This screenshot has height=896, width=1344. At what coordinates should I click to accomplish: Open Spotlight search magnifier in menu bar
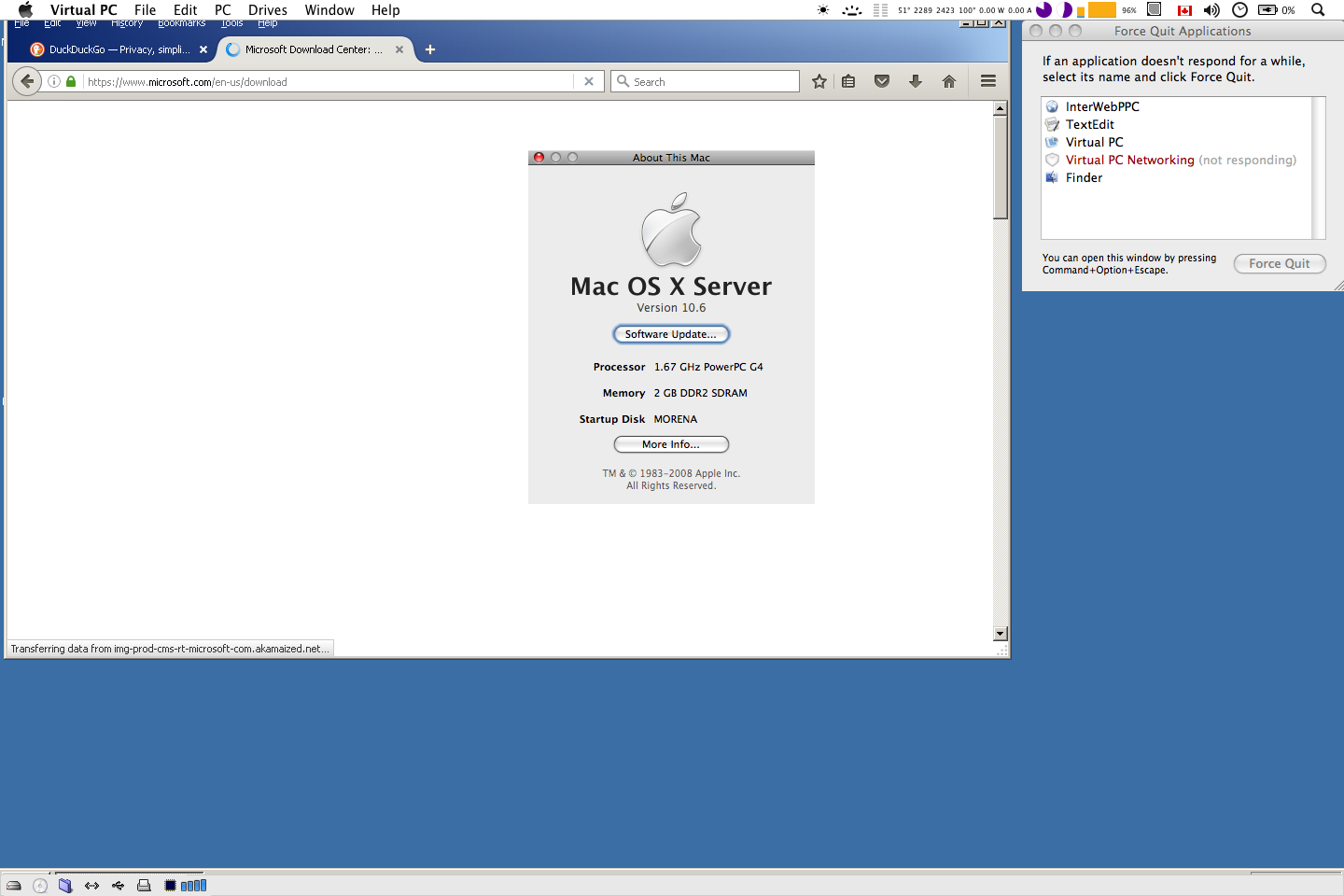coord(1318,10)
